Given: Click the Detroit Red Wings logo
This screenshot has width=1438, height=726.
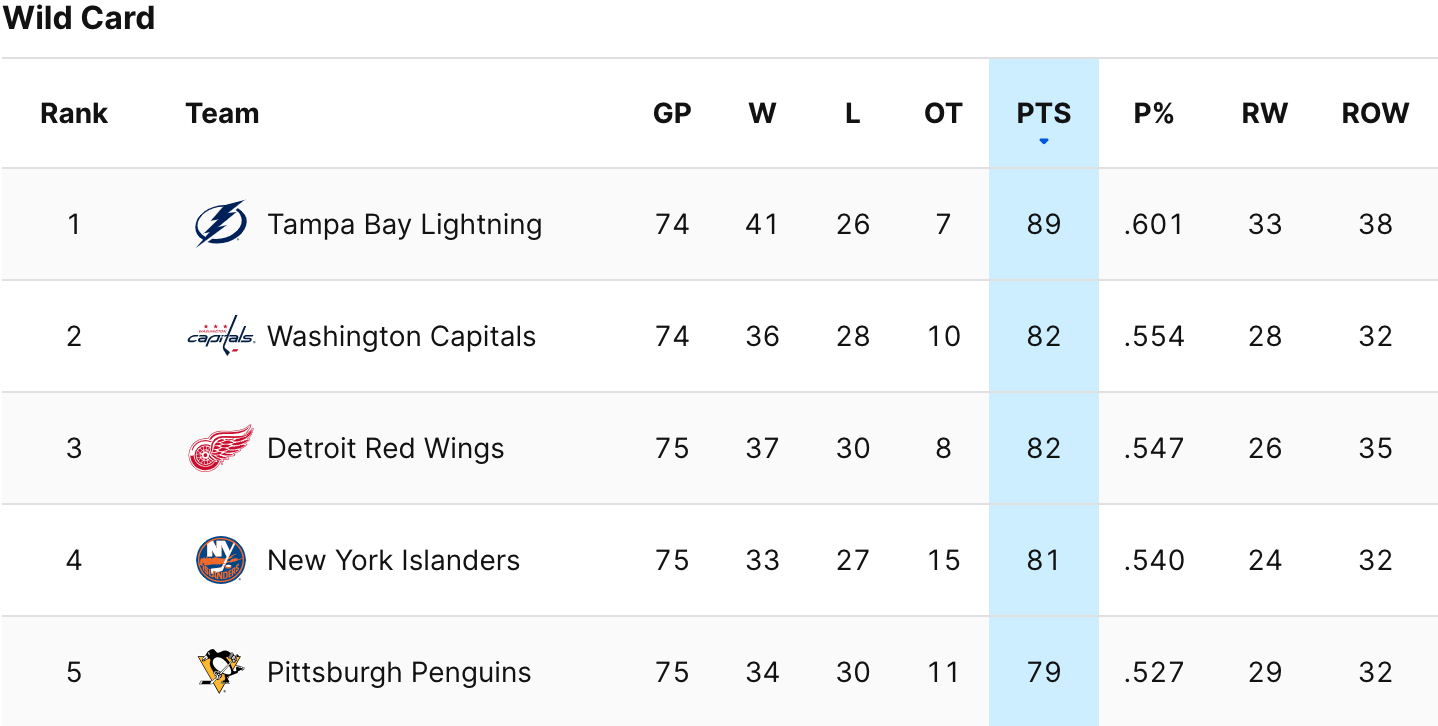Looking at the screenshot, I should point(221,448).
